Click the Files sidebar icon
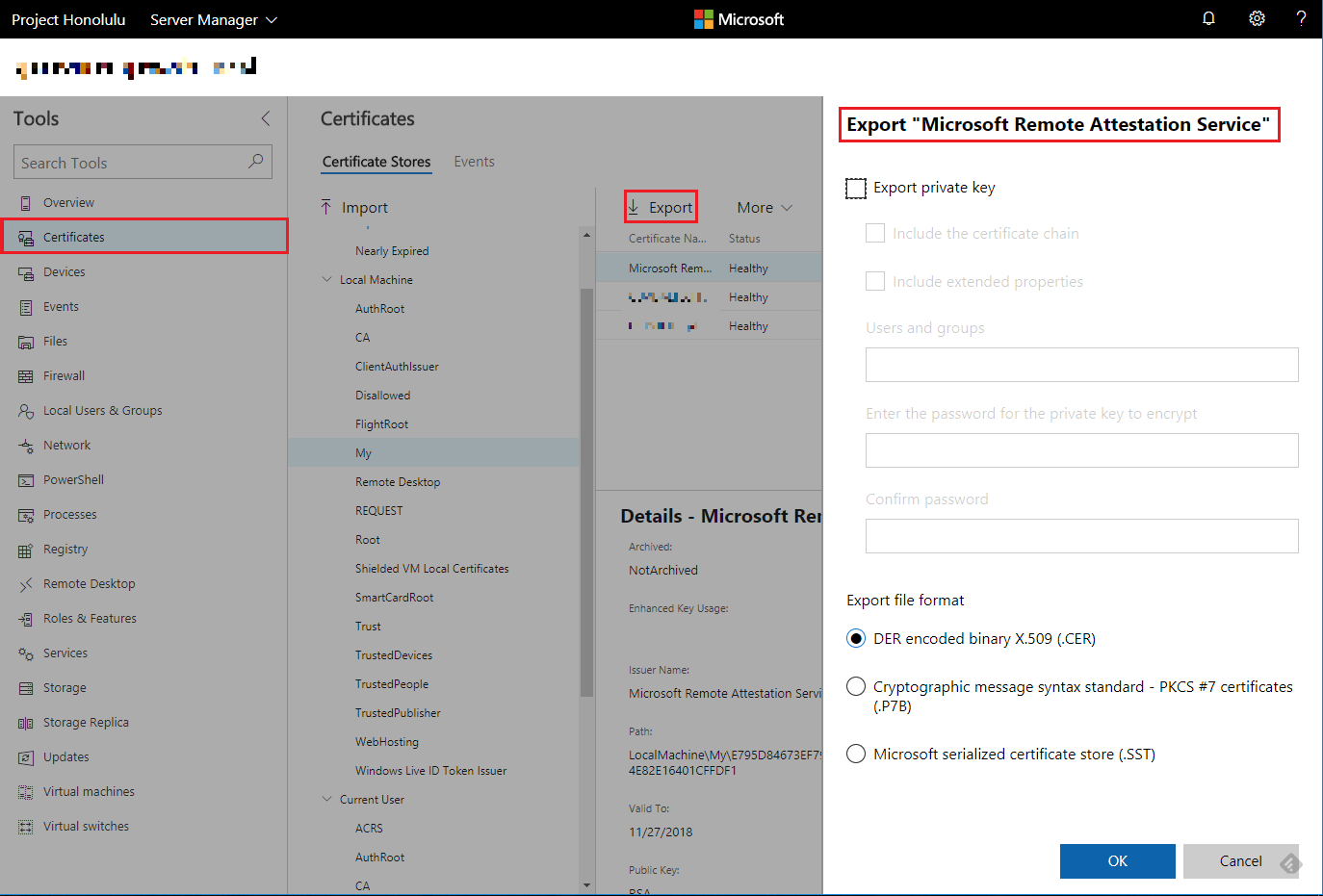Viewport: 1323px width, 896px height. tap(26, 342)
